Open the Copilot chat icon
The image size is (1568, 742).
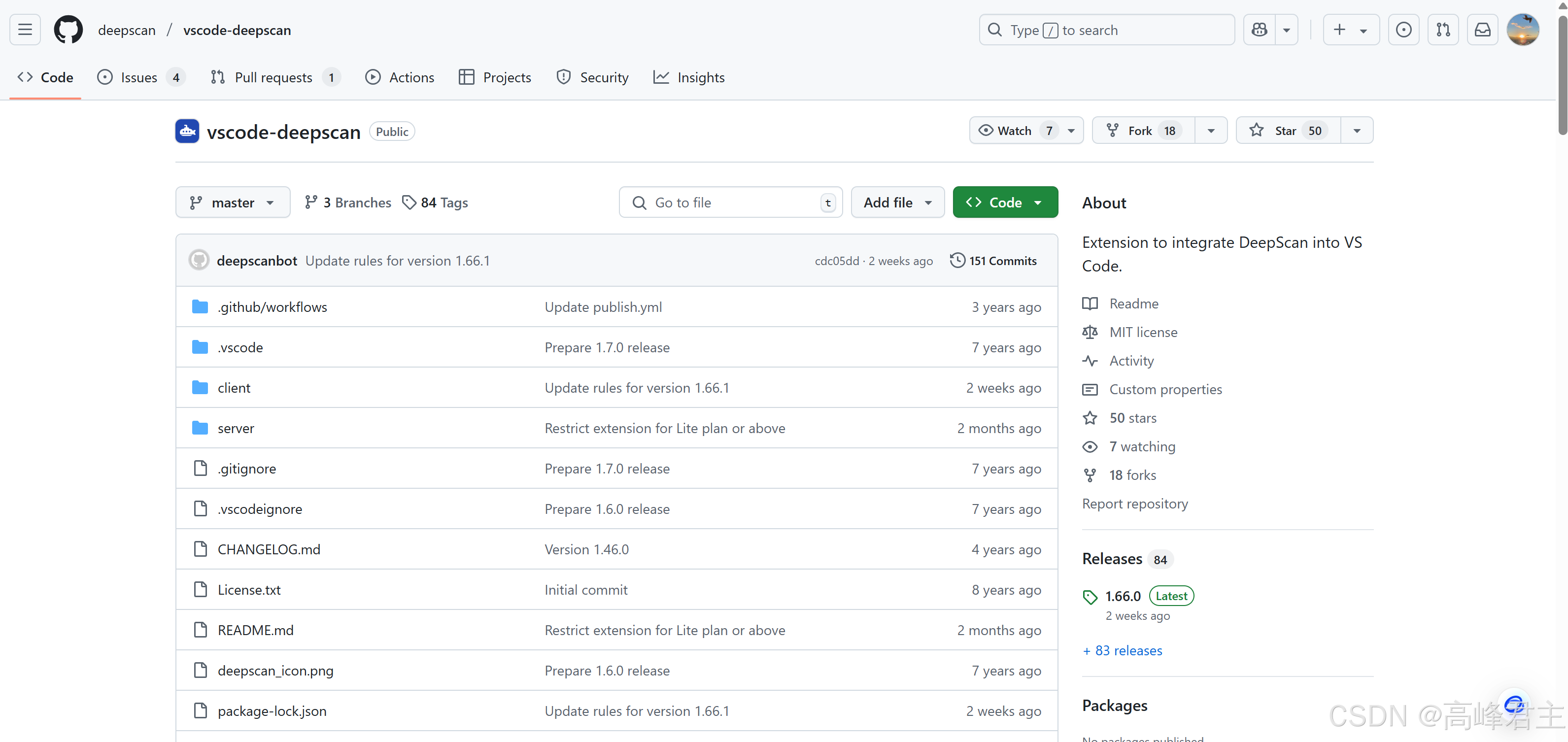point(1260,30)
